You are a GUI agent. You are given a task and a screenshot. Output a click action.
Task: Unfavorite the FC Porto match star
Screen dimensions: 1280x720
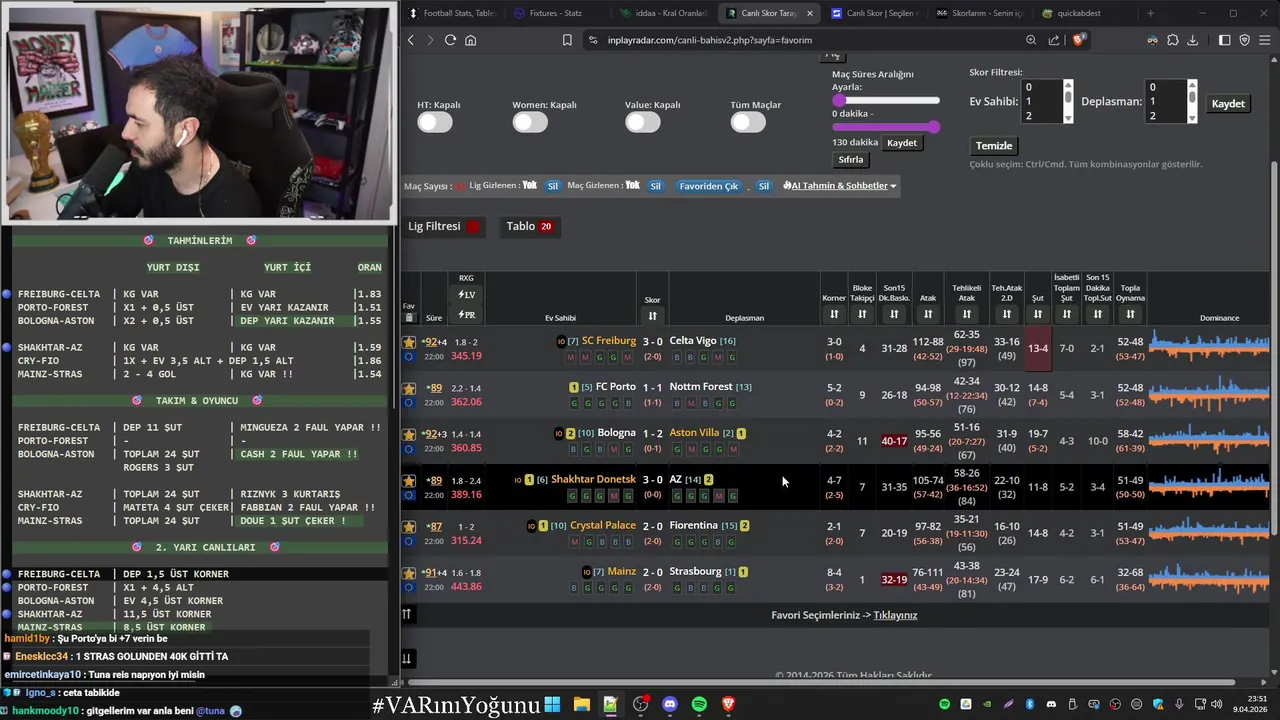[x=409, y=388]
